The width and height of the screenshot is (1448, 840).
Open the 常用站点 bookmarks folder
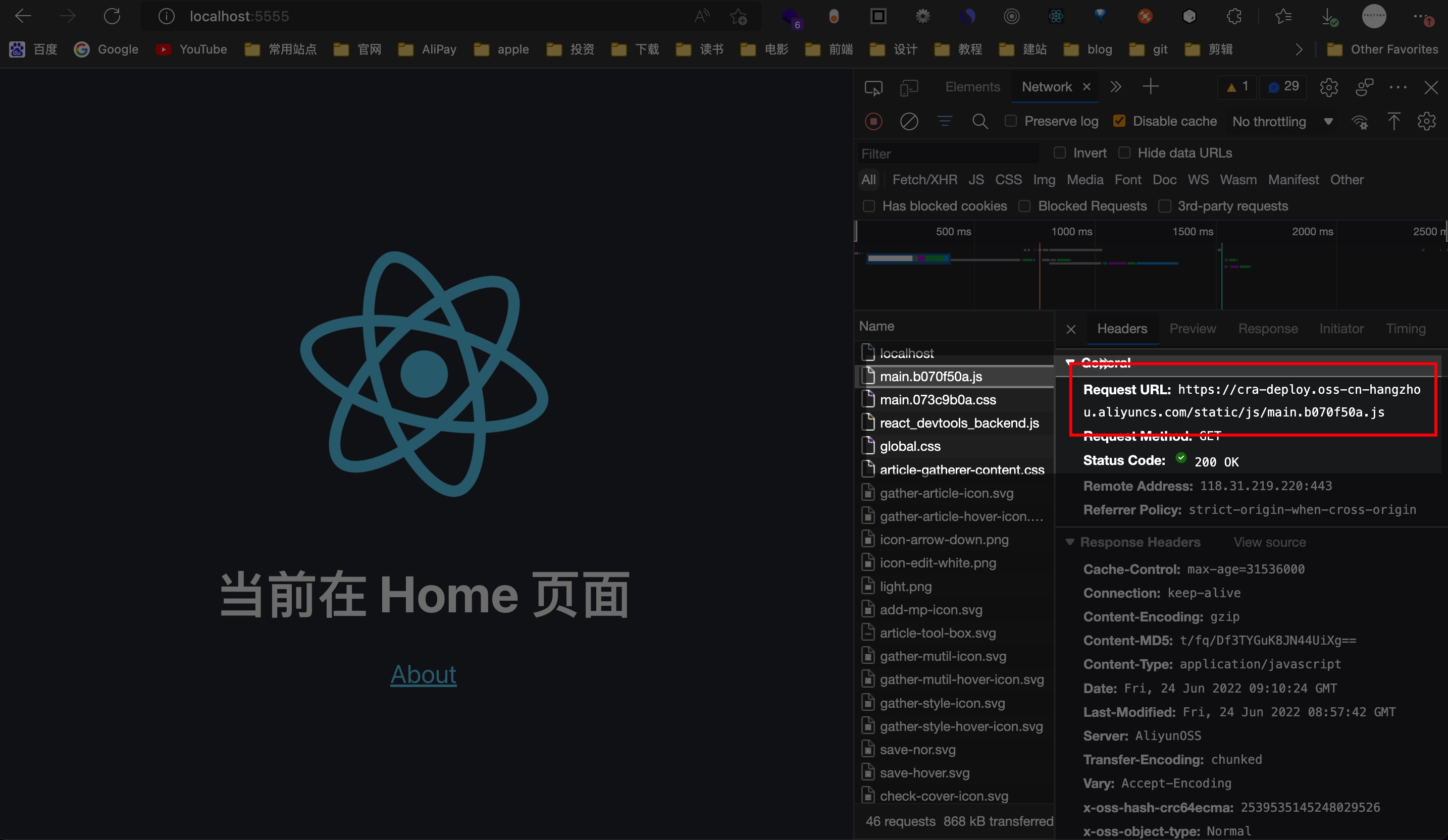point(281,49)
